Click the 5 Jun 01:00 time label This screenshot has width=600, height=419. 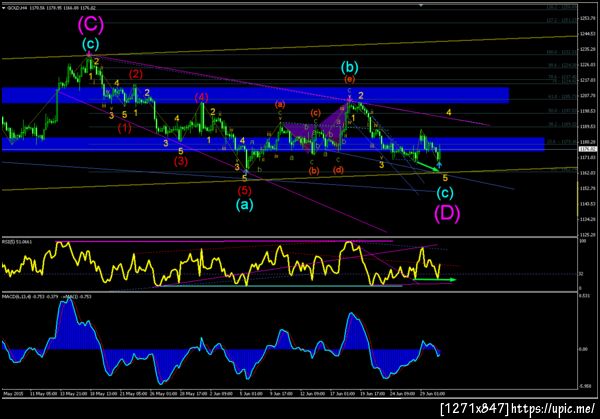(251, 393)
